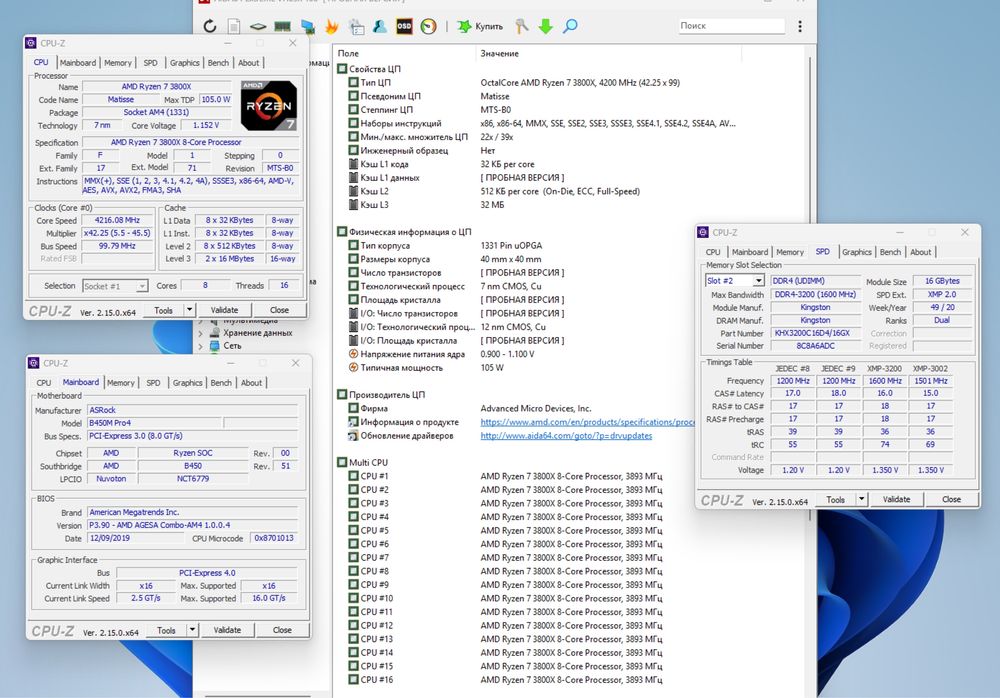
Task: Click the lightning icon beside Типичная мощность
Action: 353,368
